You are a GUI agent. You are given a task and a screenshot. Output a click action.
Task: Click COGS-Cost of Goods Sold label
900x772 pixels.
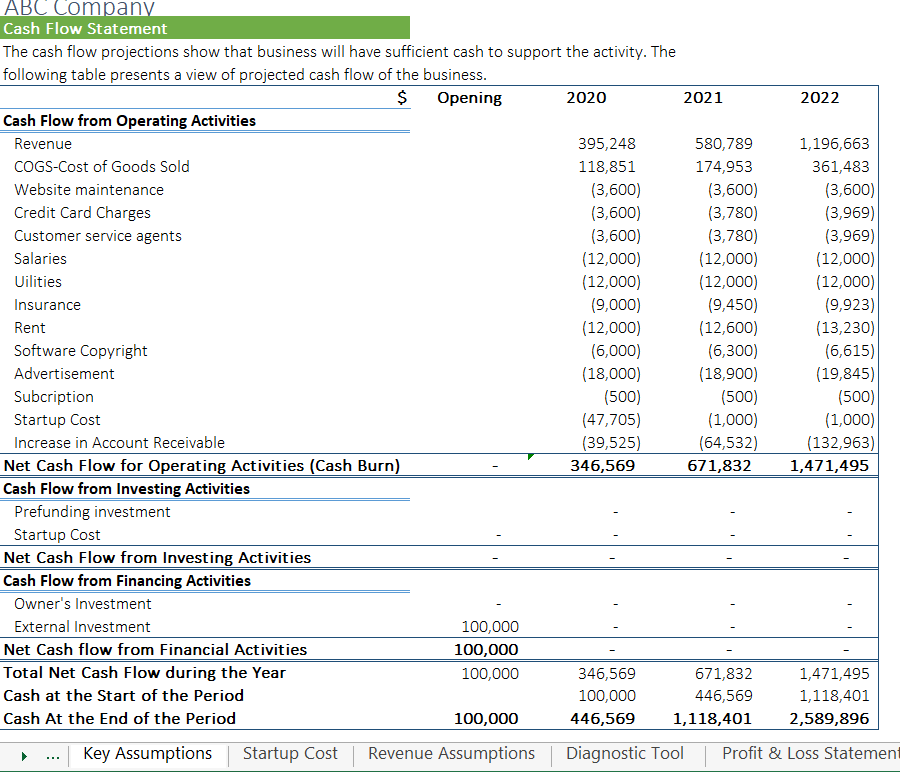coord(102,166)
